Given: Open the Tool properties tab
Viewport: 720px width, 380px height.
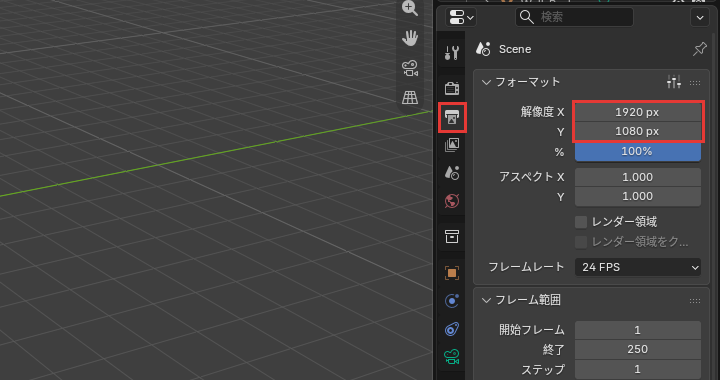Looking at the screenshot, I should (x=452, y=53).
